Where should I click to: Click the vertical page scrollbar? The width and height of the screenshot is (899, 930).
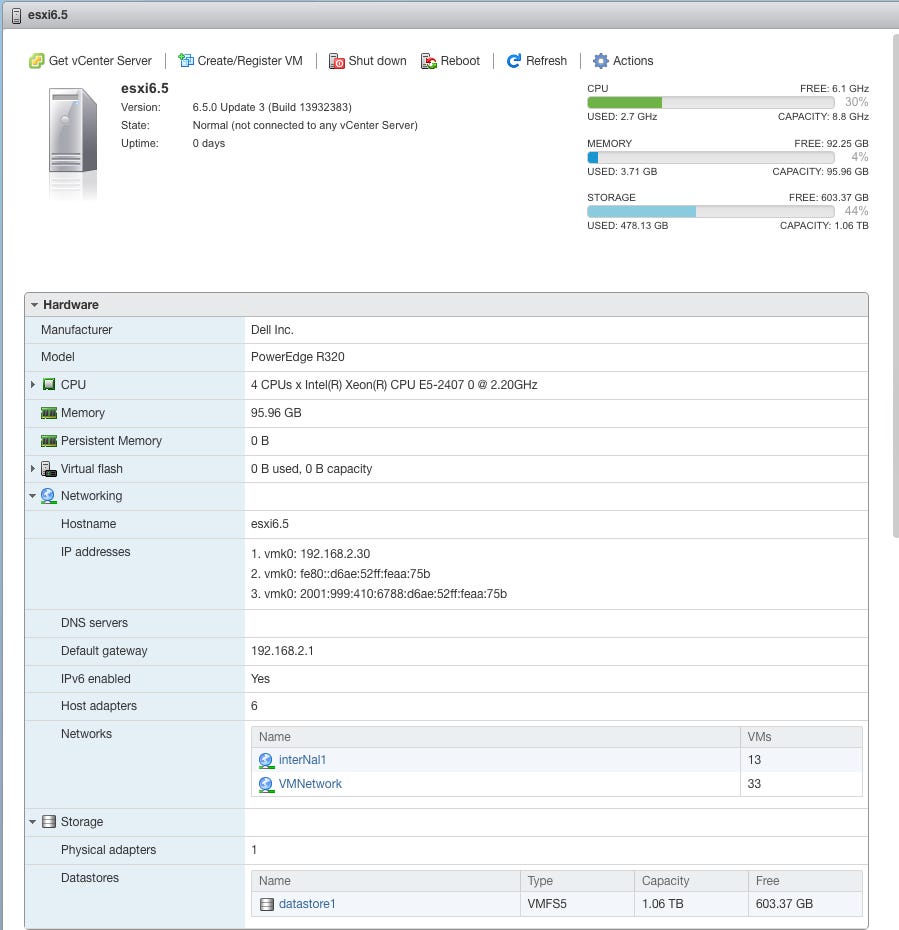coord(895,286)
